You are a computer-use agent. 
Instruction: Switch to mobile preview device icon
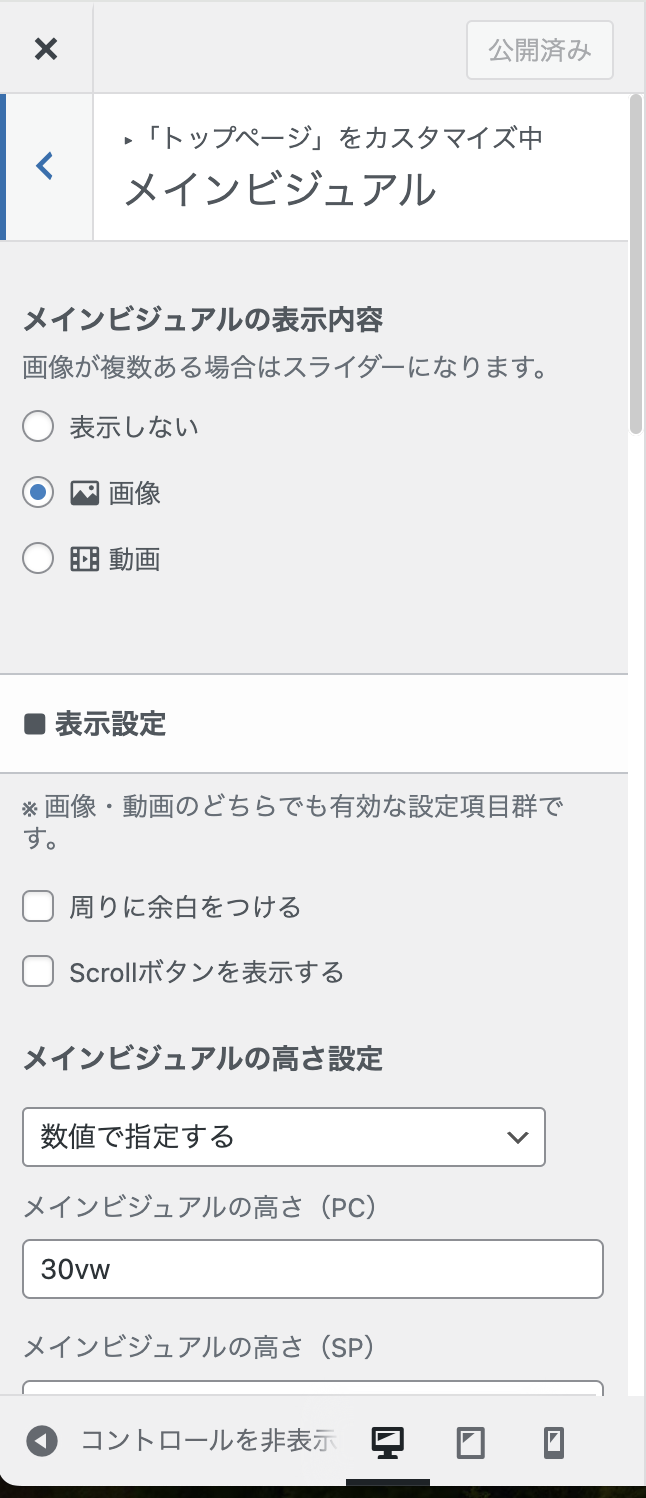(553, 1441)
